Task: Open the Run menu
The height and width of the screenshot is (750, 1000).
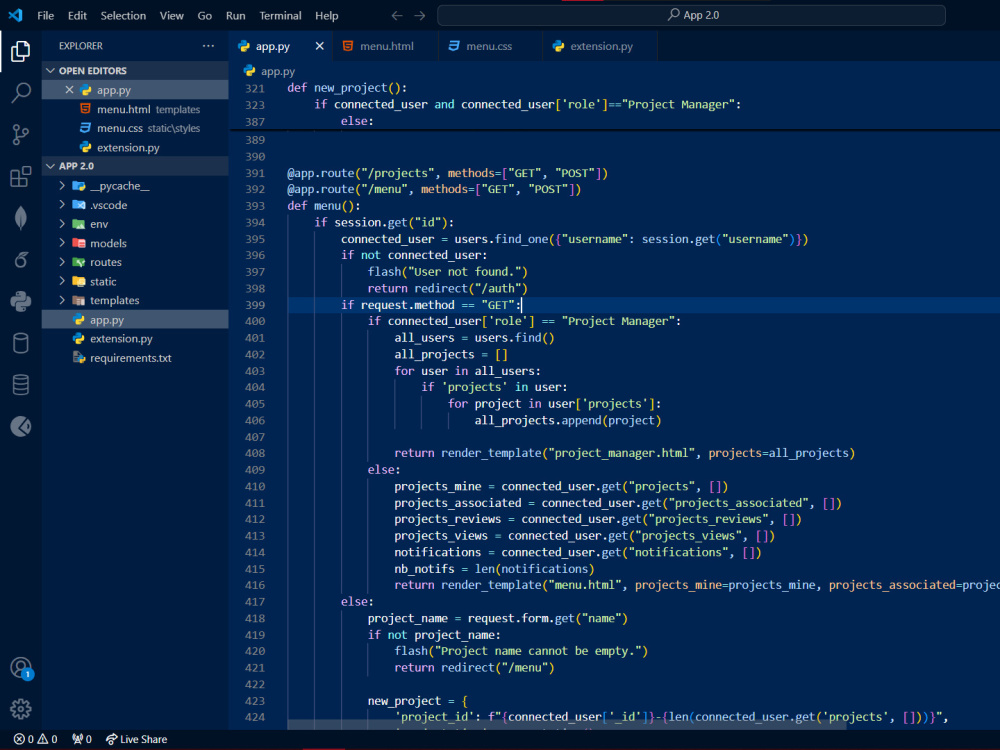Action: point(235,15)
